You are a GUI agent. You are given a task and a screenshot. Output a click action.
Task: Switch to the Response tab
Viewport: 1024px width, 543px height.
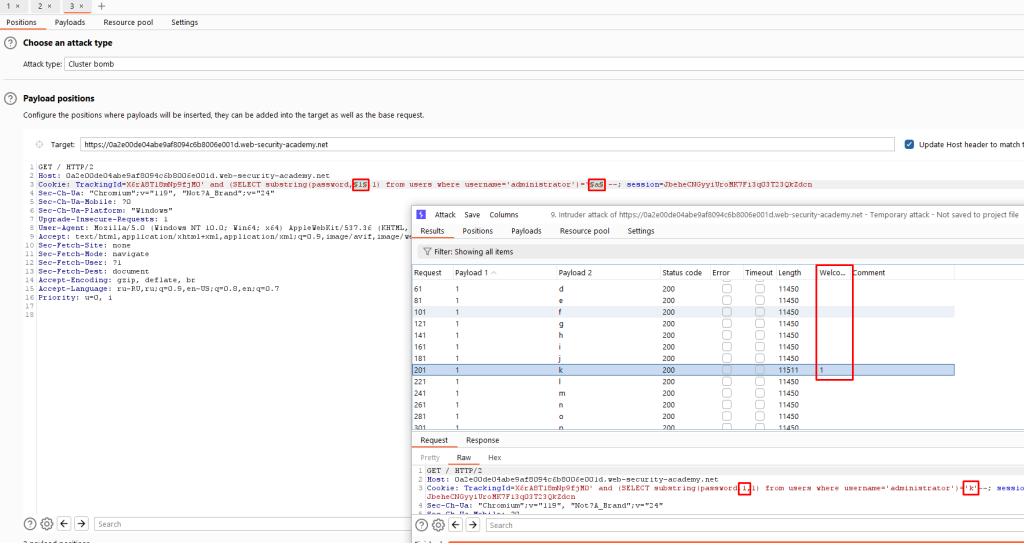click(x=483, y=440)
